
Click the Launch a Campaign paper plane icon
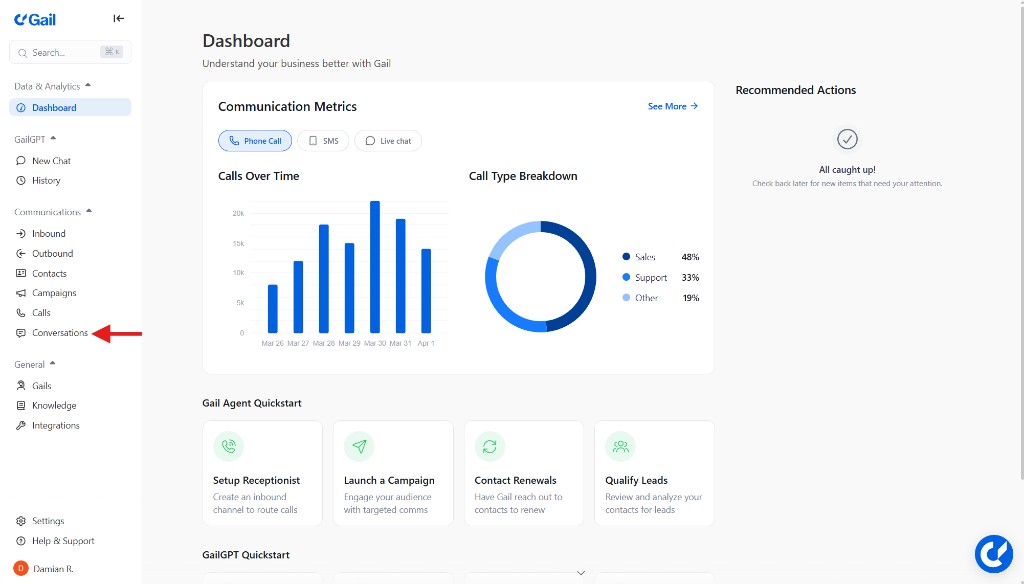tap(359, 446)
